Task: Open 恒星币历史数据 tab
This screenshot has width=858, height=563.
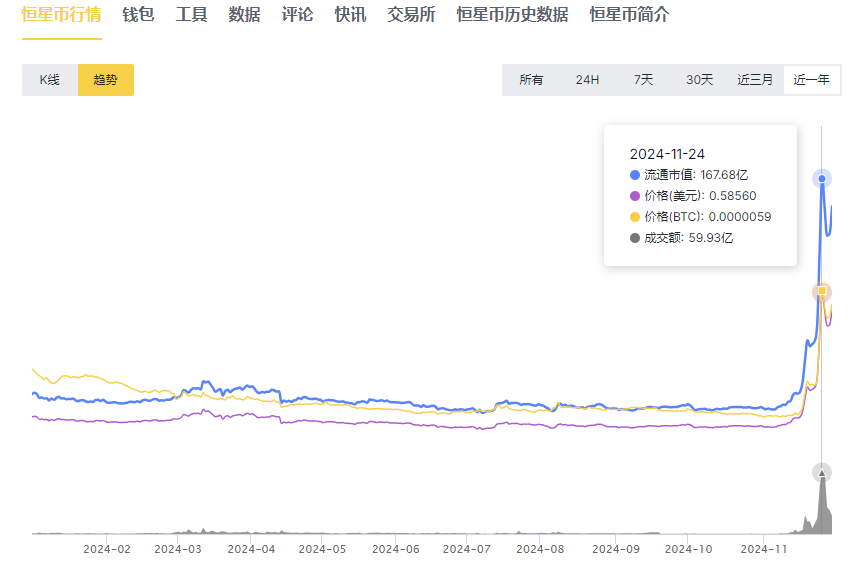Action: 512,15
